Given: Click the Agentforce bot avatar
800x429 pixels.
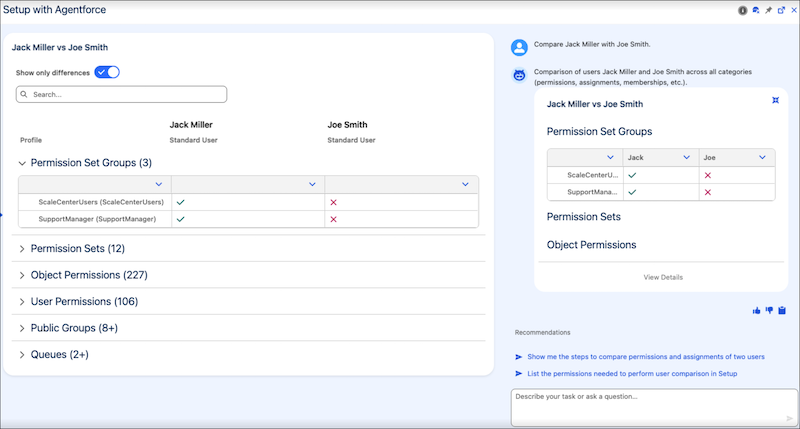Looking at the screenshot, I should click(x=519, y=75).
